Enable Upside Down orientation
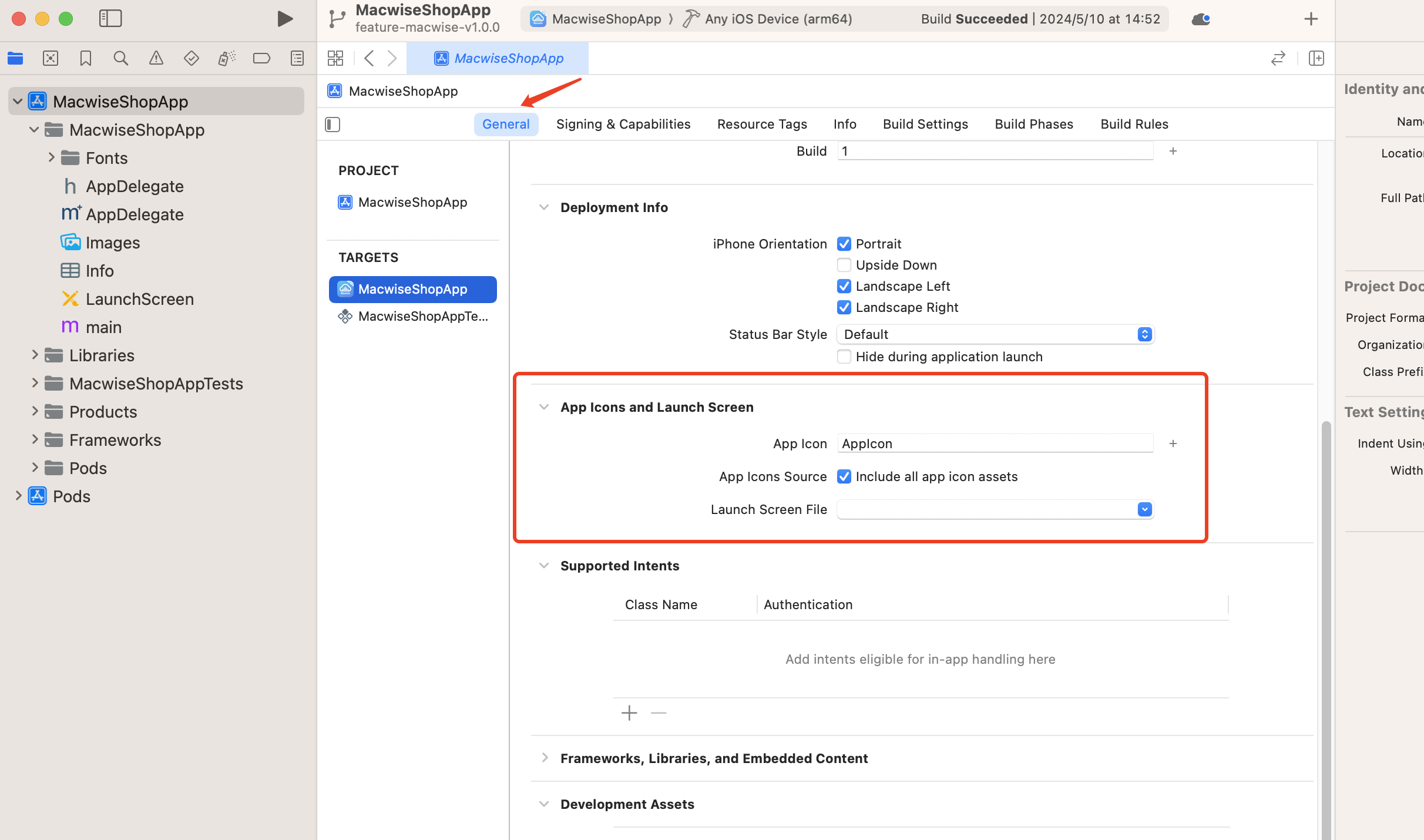The width and height of the screenshot is (1424, 840). click(844, 265)
